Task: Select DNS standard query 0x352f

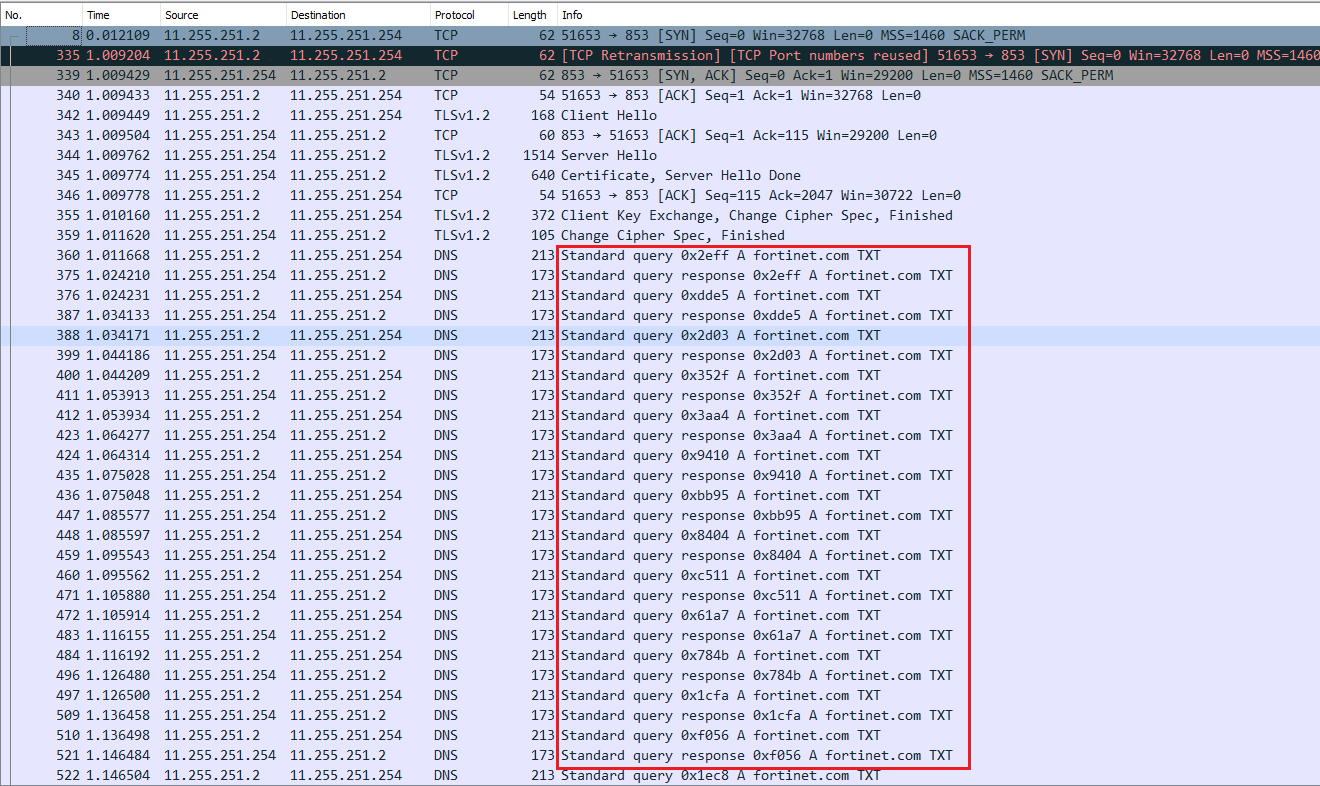Action: point(660,375)
